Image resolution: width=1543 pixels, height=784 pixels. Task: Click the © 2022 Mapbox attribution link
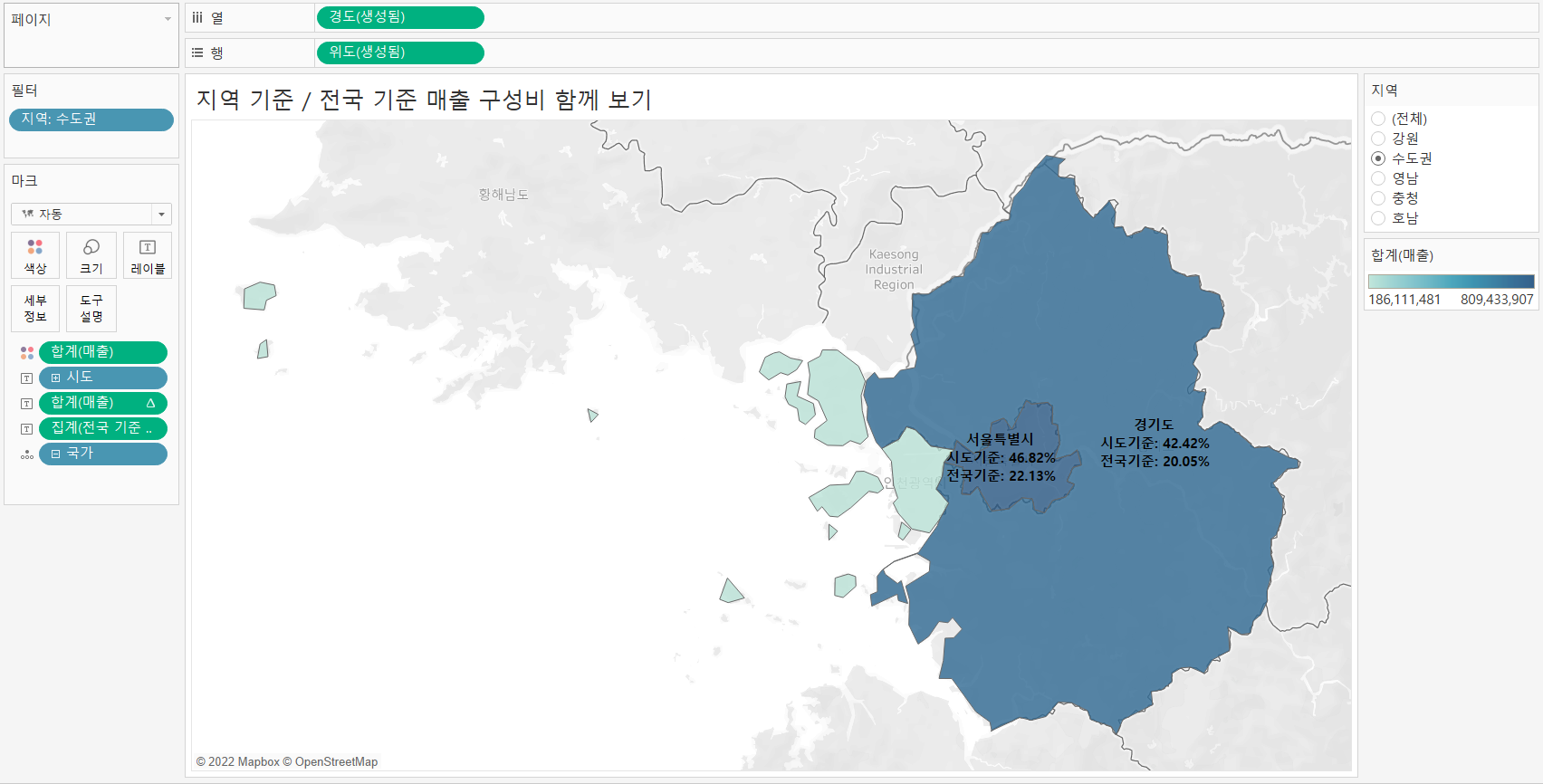click(238, 762)
